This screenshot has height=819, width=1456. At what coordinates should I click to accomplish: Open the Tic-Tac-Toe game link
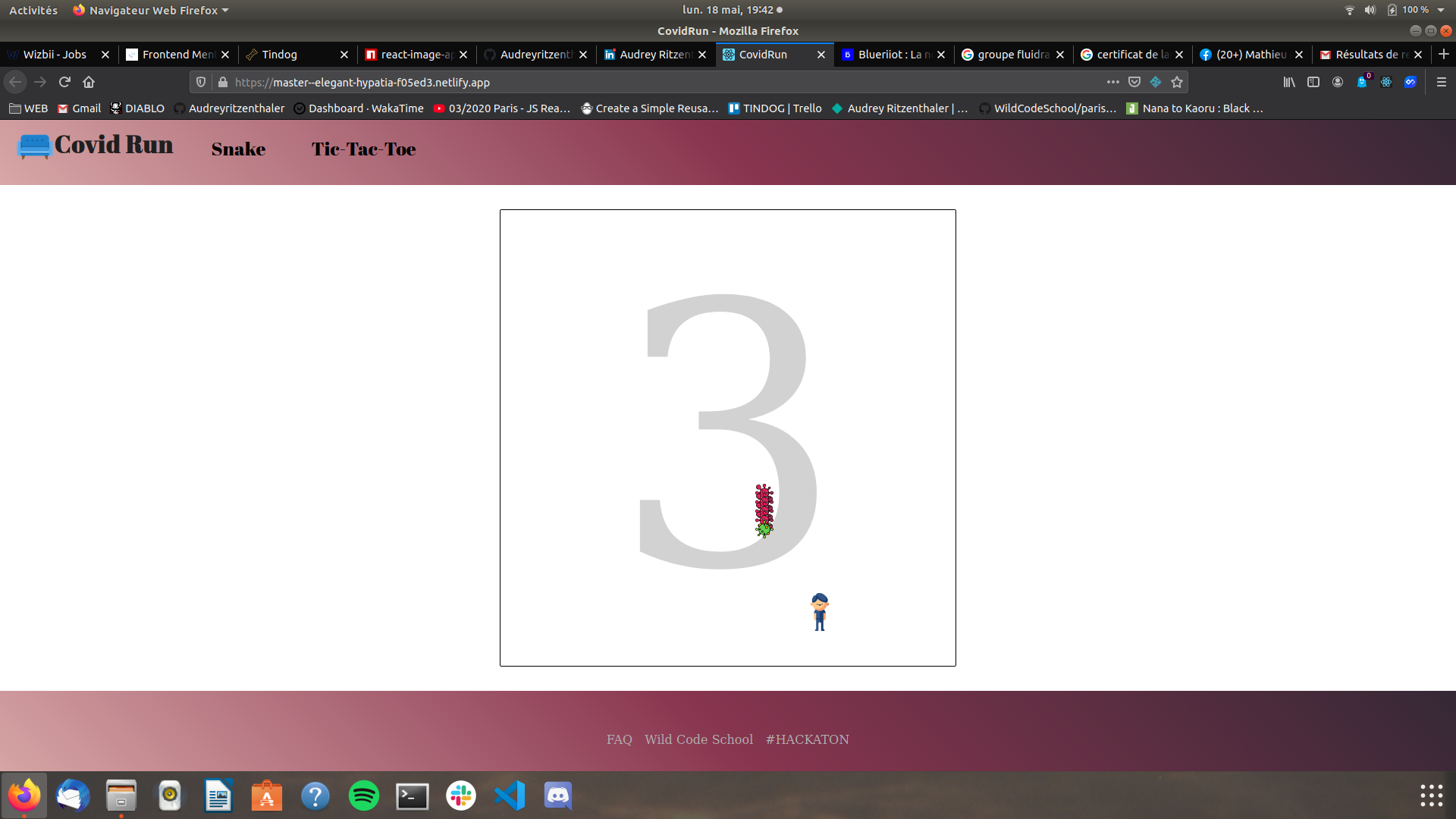(x=363, y=149)
